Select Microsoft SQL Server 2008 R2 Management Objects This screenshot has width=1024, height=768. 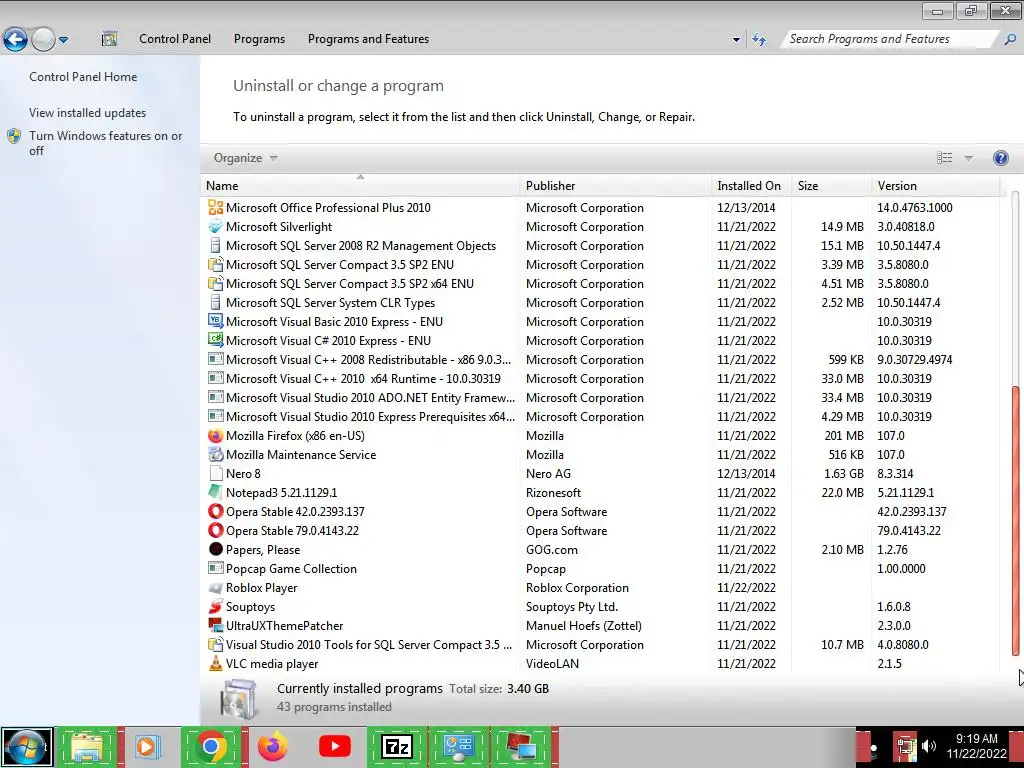coord(361,246)
